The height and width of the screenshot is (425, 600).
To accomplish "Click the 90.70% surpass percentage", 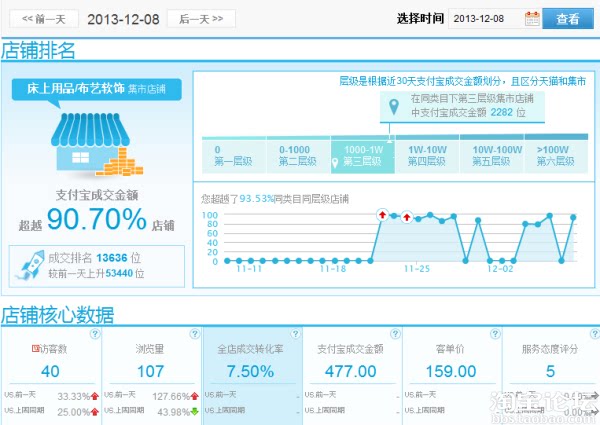I will 97,219.
